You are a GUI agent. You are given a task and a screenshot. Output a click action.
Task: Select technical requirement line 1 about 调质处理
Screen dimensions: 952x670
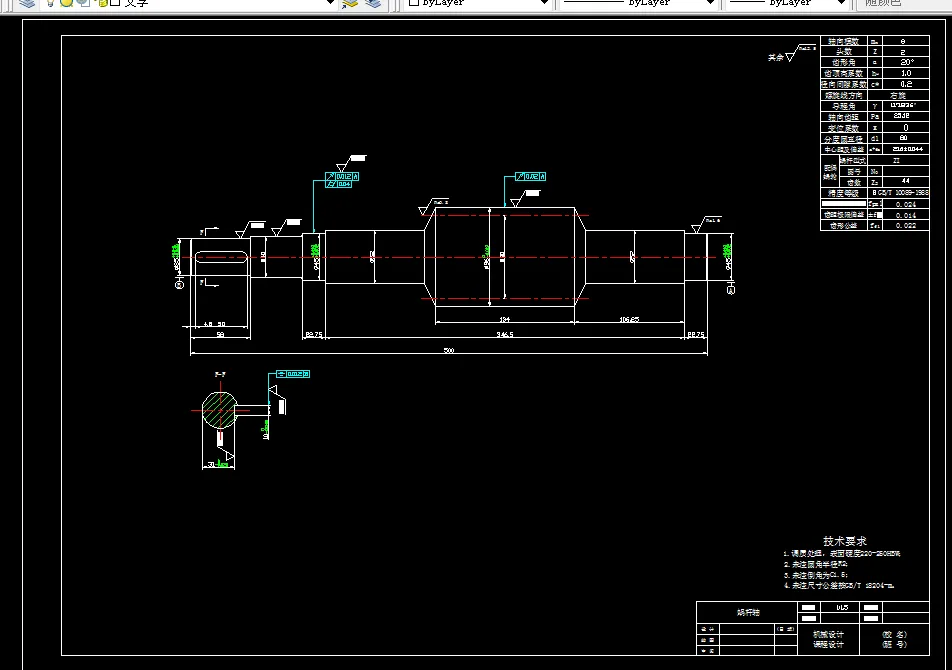(842, 553)
